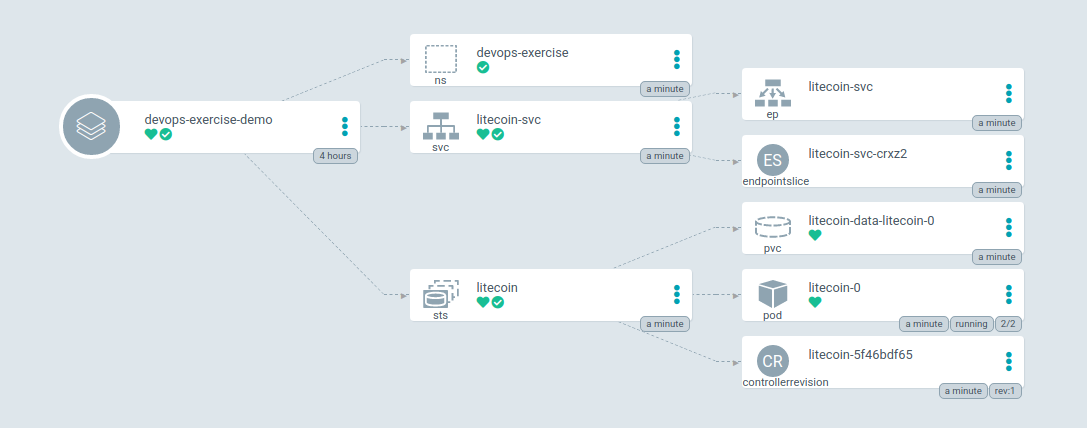Select the litecoin-0 pod title

coord(835,287)
